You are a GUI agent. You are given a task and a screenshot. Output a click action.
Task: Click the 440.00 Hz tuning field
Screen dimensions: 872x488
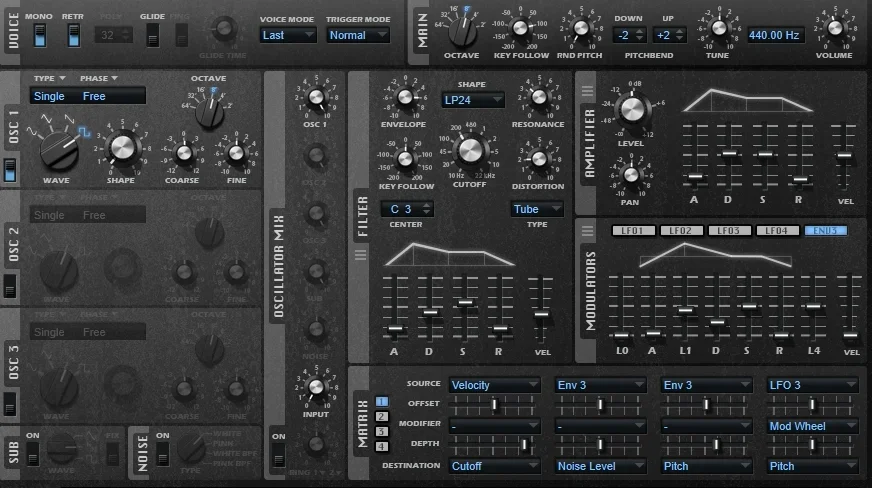[775, 35]
